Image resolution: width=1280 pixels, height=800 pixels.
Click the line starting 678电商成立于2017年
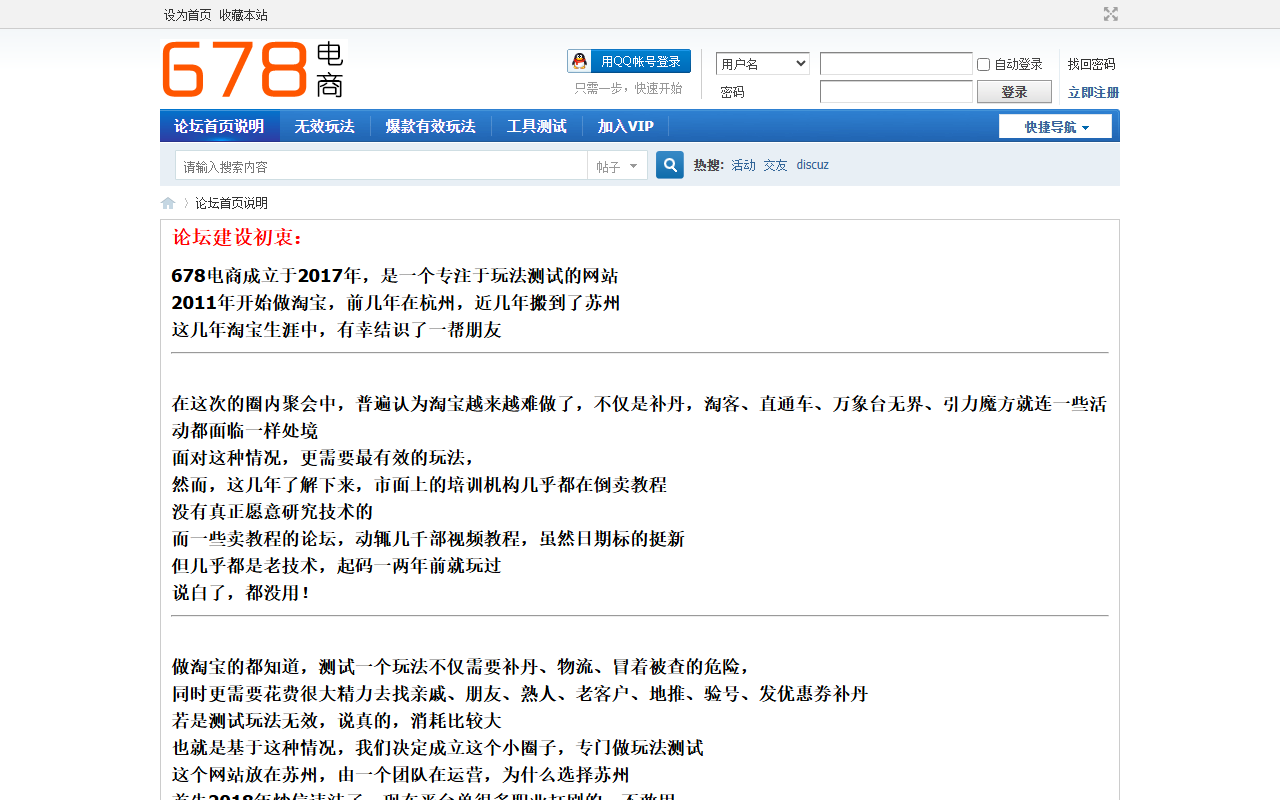(395, 276)
